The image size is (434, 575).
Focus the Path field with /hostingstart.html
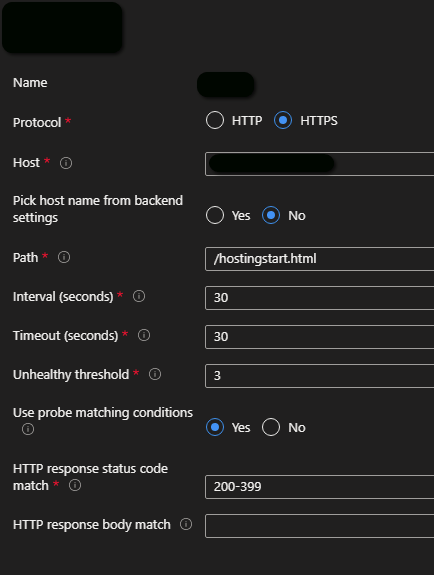tap(320, 259)
